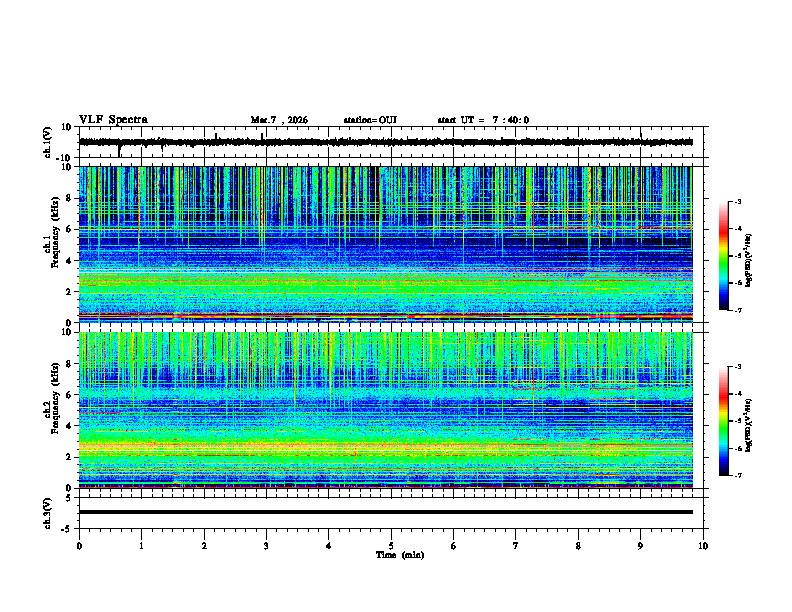Click the ch.1 top color scale bar
The image size is (792, 612).
tap(724, 256)
